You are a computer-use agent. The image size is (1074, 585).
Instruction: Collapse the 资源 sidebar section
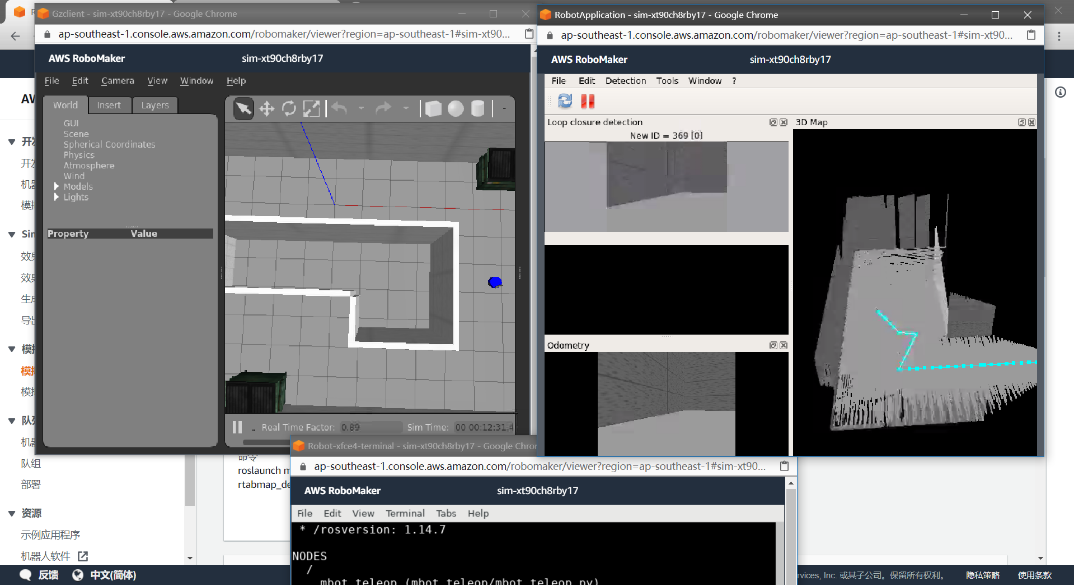click(11, 513)
